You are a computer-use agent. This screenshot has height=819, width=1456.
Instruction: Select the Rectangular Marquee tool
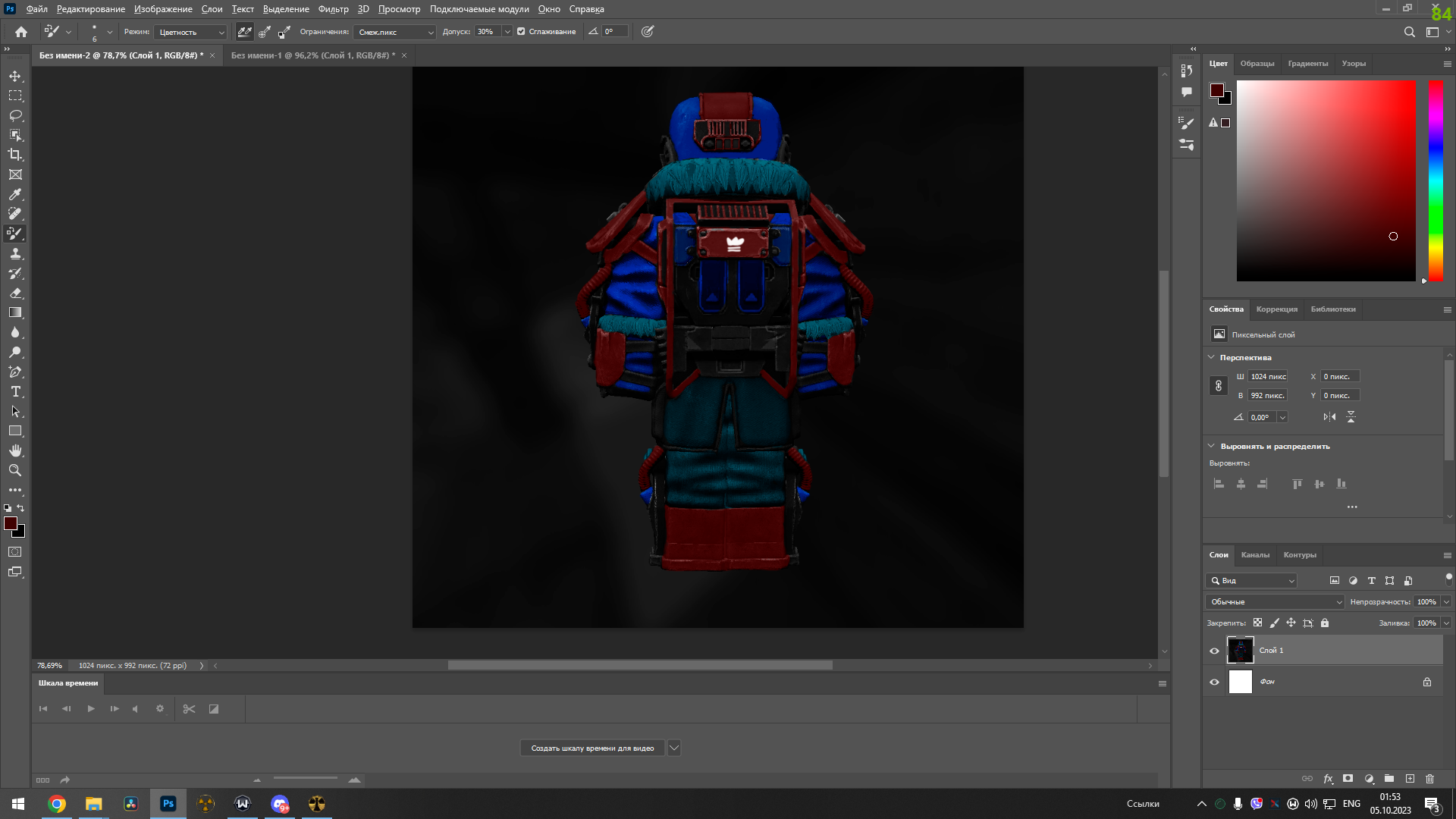click(15, 96)
